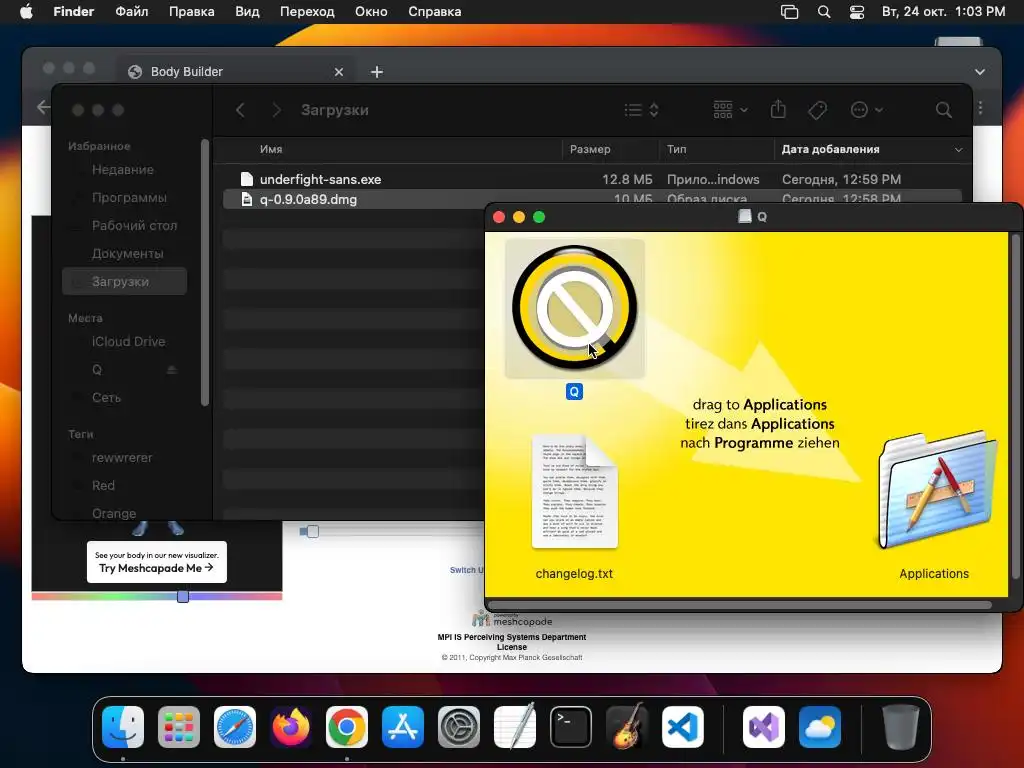Image resolution: width=1024 pixels, height=768 pixels.
Task: Open Документы in Finder sidebar
Action: click(x=127, y=254)
